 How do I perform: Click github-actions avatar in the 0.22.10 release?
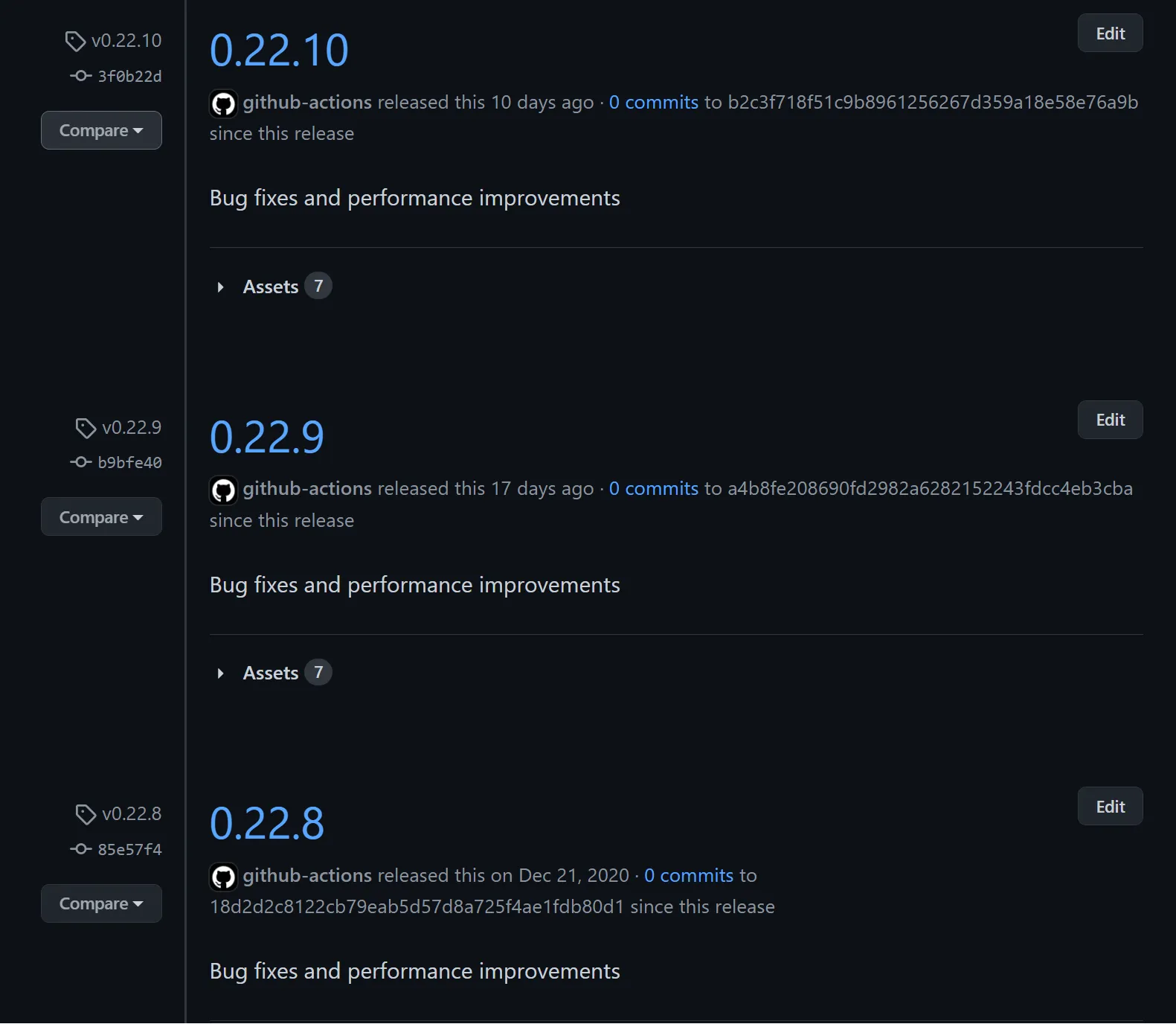click(x=223, y=103)
